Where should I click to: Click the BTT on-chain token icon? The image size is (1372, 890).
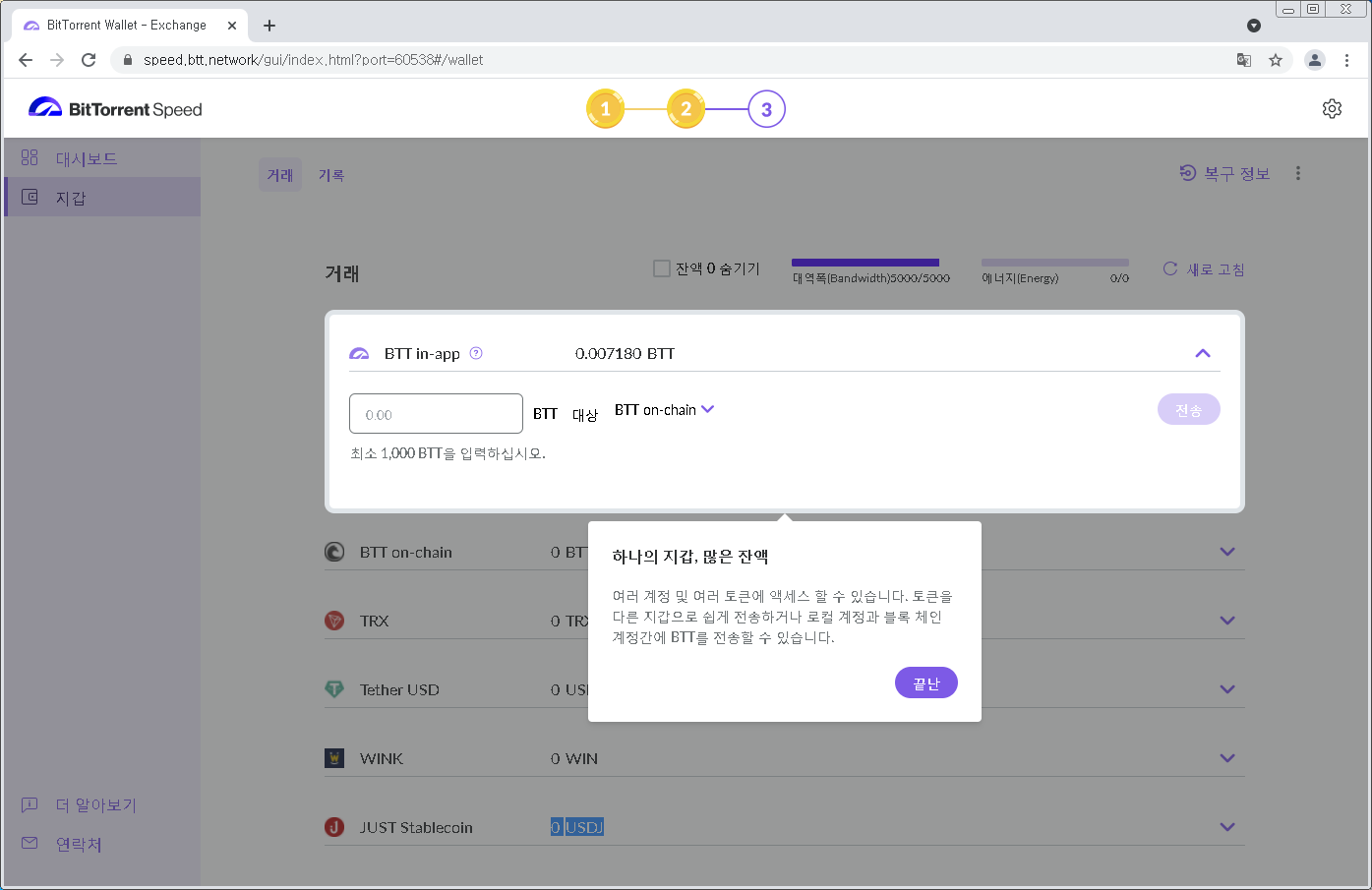click(x=334, y=552)
